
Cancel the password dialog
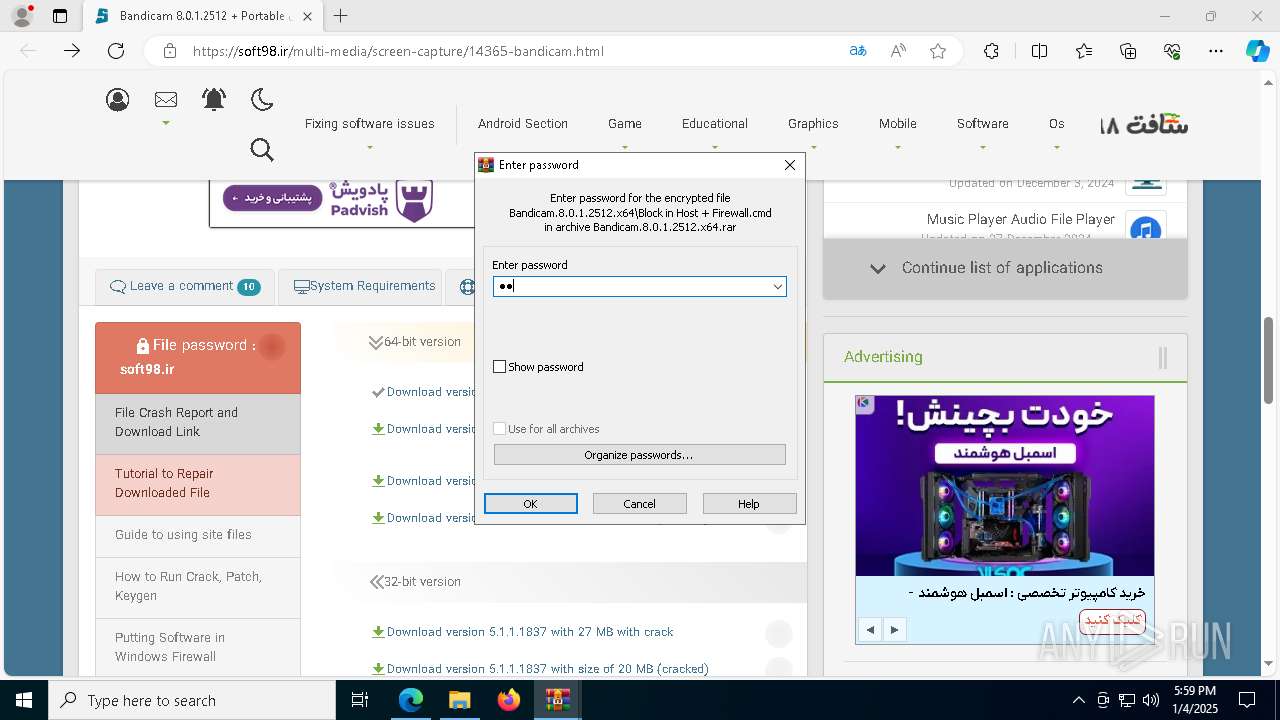pyautogui.click(x=640, y=504)
